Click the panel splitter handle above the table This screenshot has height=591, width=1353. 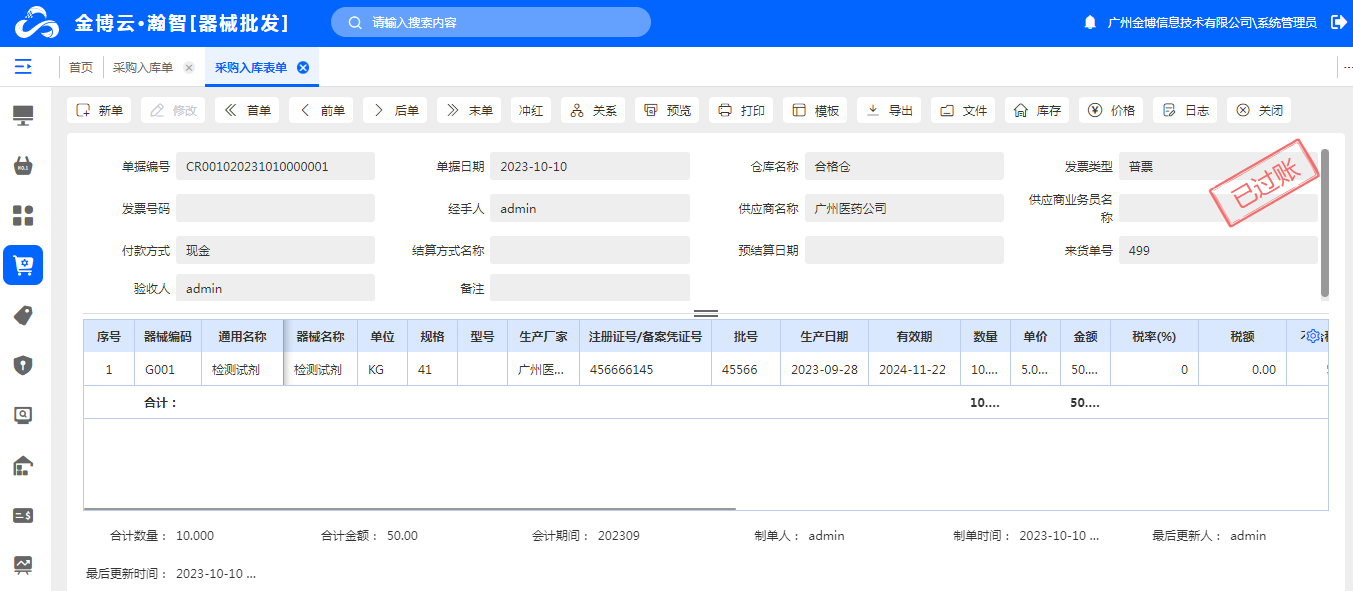coord(706,313)
